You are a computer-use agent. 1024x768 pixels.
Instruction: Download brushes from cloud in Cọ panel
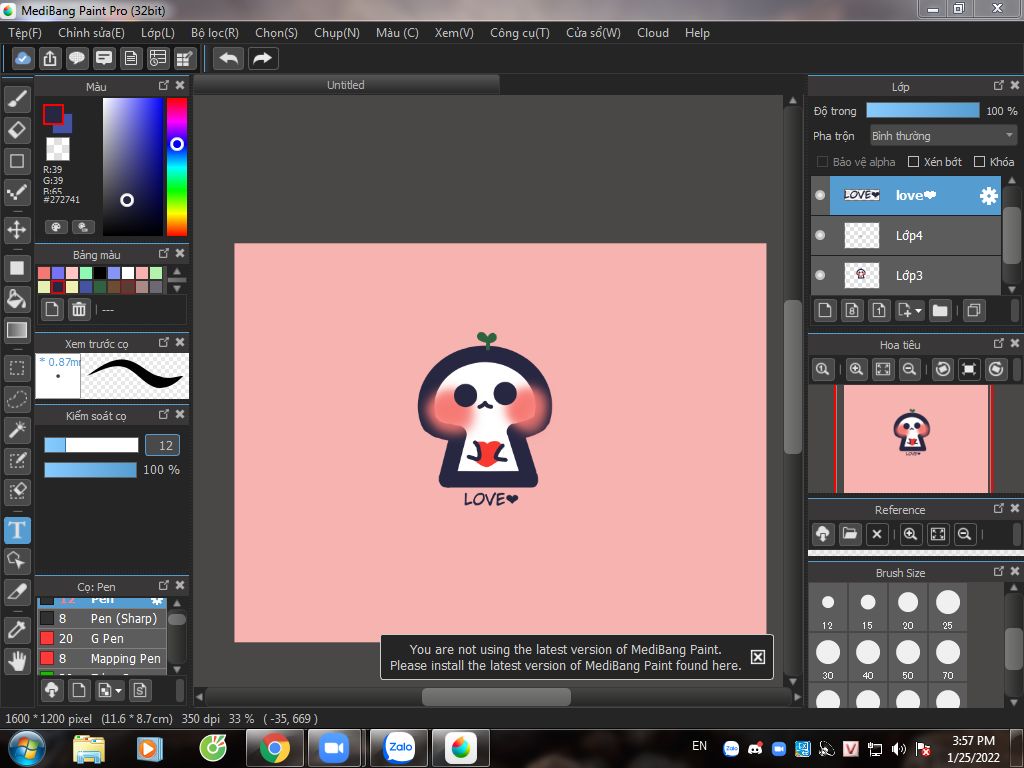tap(52, 690)
